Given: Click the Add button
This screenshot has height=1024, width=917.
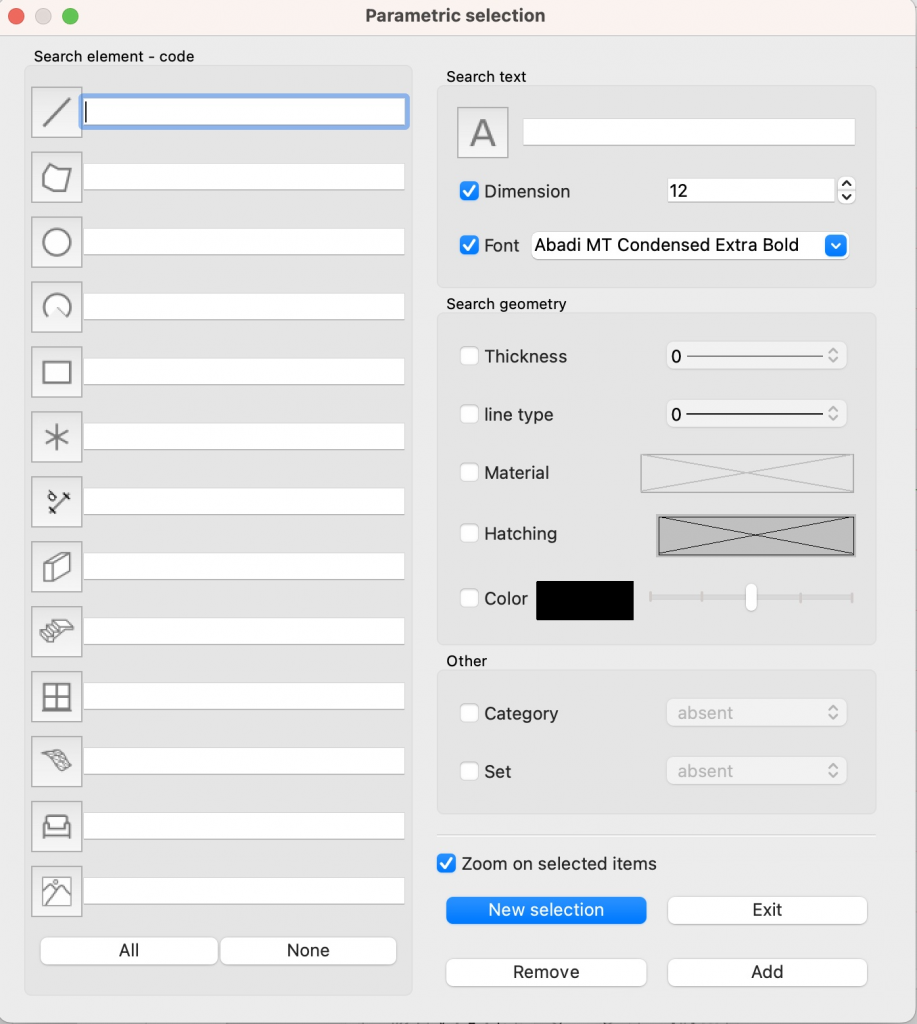Looking at the screenshot, I should 767,972.
